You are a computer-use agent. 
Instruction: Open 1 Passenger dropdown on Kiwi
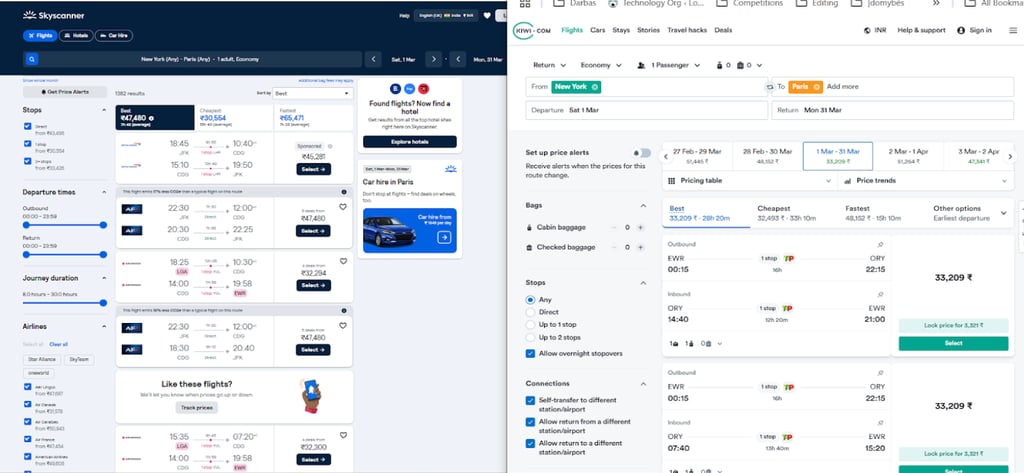click(668, 65)
